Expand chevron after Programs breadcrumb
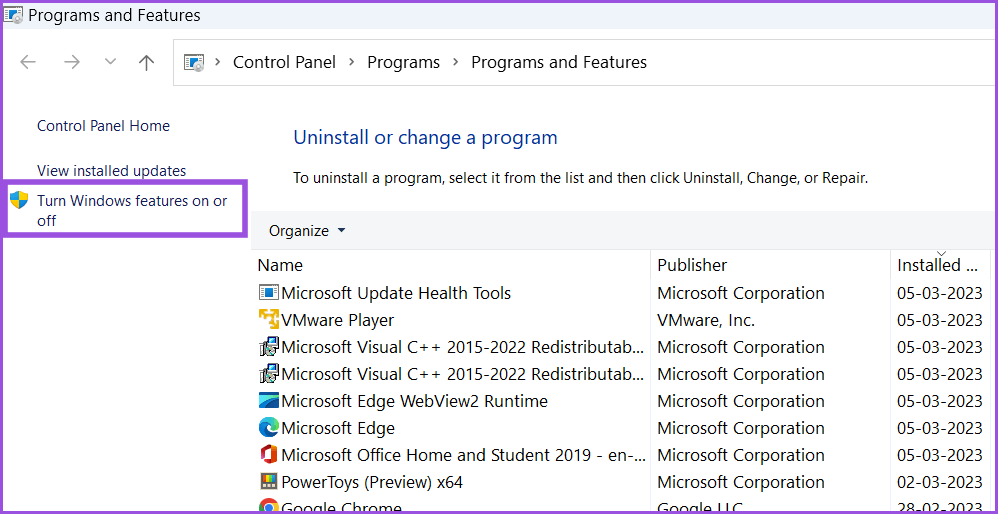998x514 pixels. point(455,62)
